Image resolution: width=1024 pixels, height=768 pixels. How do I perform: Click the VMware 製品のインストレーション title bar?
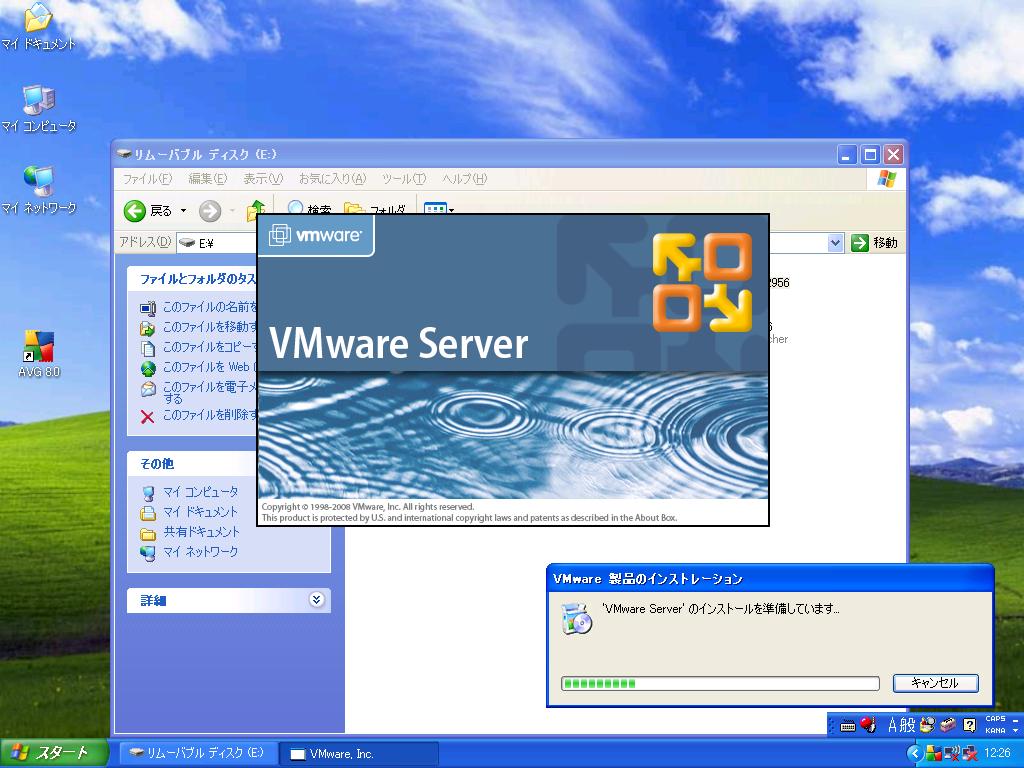tap(770, 579)
